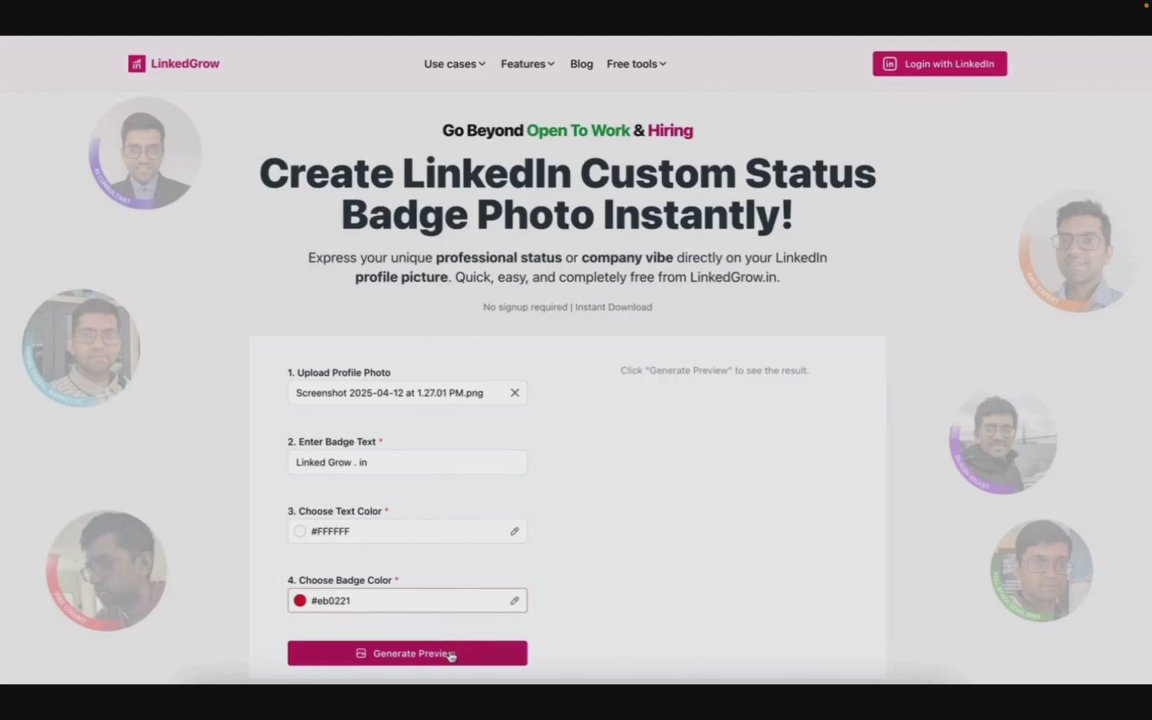Open the red badge color swatch

(x=300, y=600)
